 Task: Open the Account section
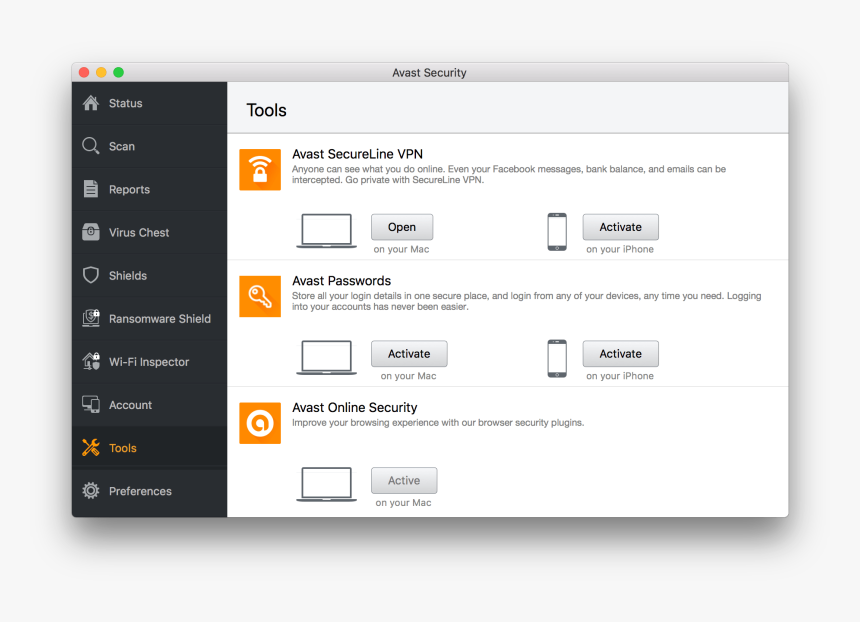(149, 405)
